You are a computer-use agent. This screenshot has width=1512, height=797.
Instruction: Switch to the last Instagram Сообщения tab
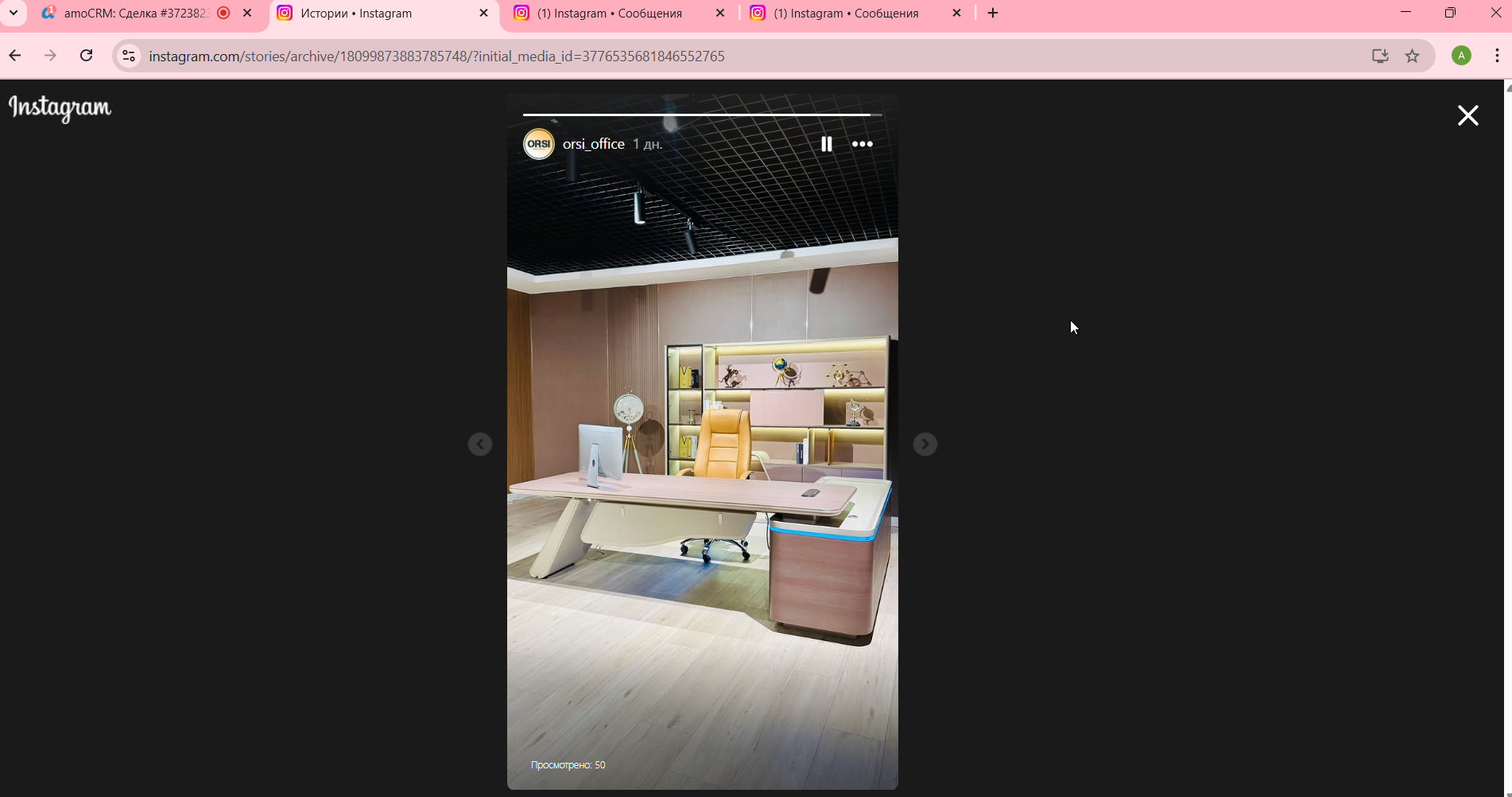(x=847, y=14)
